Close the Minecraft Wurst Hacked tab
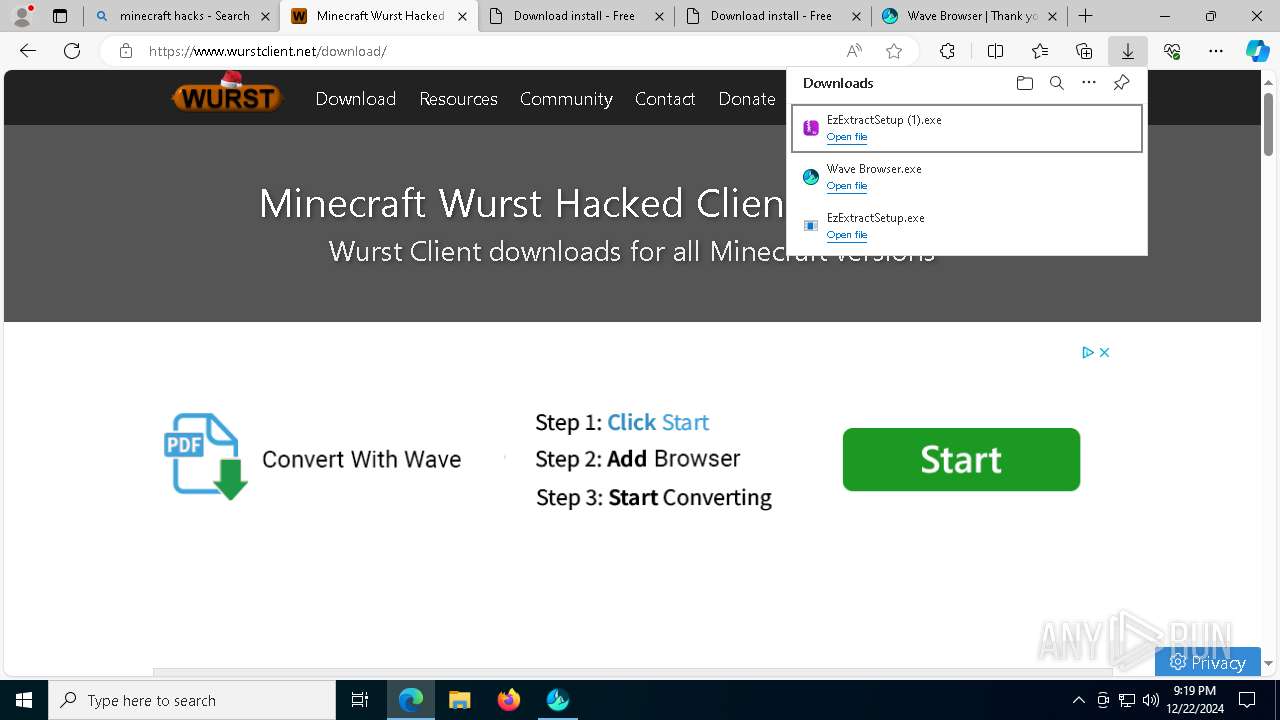Viewport: 1280px width, 720px height. tap(462, 16)
